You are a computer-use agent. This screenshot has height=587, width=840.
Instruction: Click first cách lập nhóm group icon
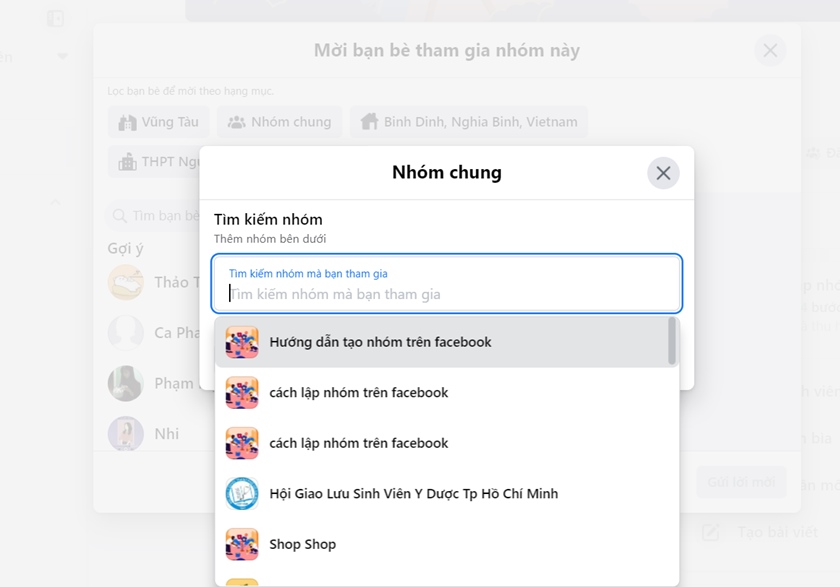tap(242, 393)
